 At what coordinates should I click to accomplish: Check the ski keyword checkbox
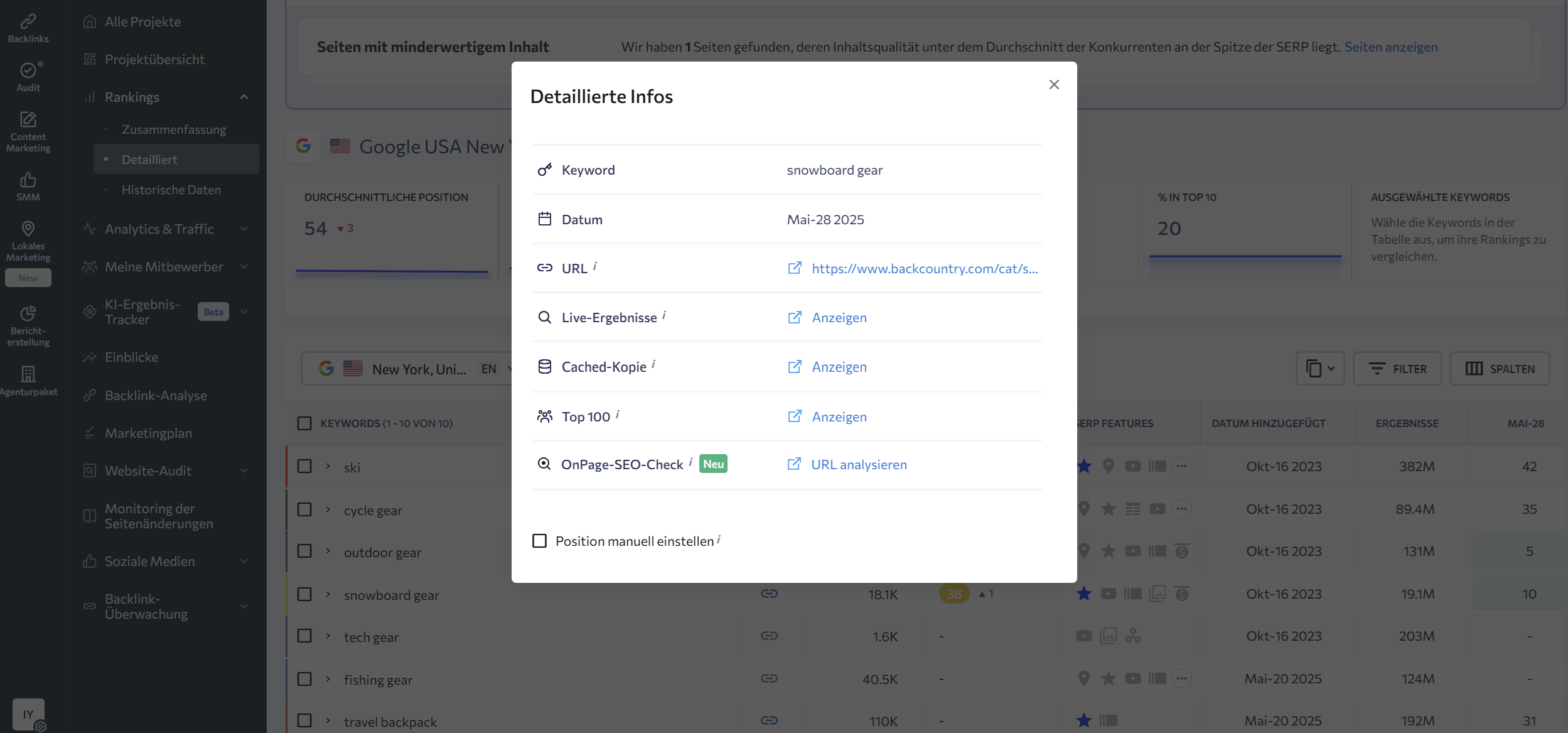click(304, 467)
